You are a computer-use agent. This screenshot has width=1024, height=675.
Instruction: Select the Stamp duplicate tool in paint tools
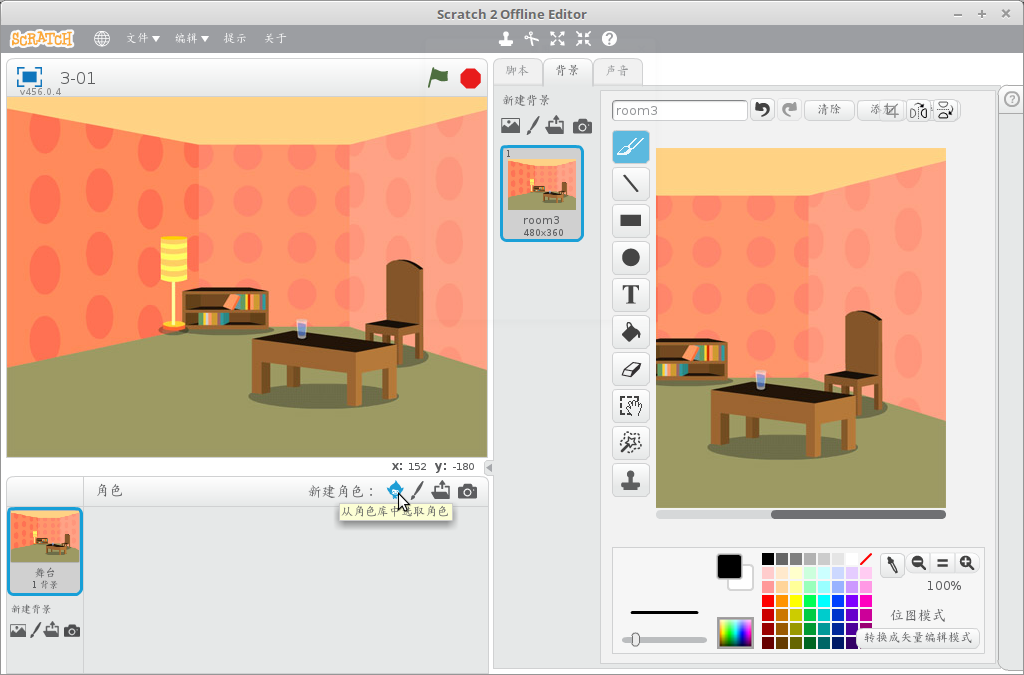[x=630, y=480]
